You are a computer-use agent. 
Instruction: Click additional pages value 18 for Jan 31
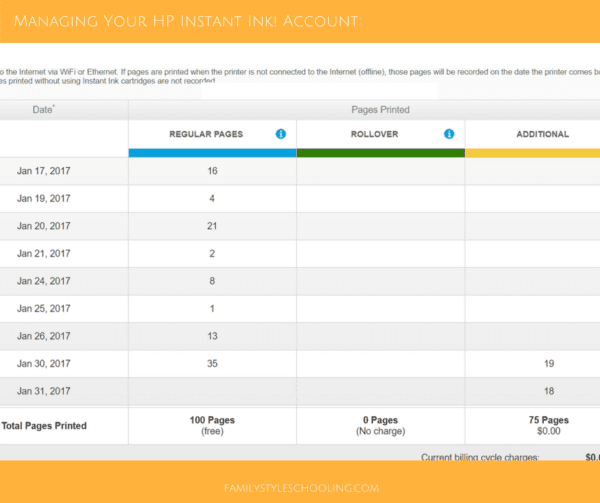[x=549, y=391]
